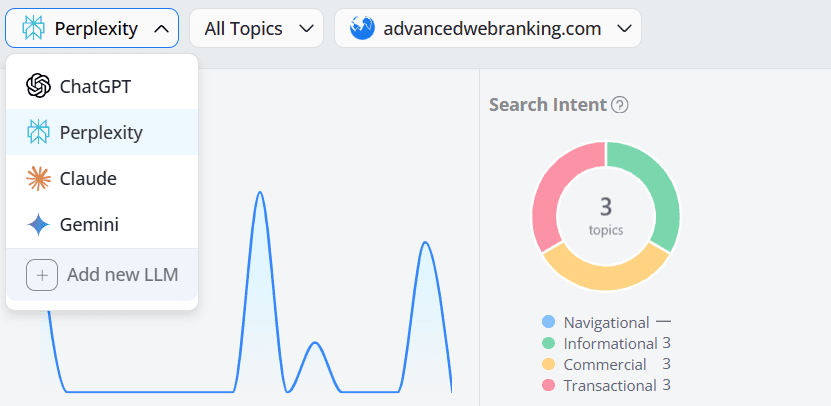This screenshot has width=831, height=406.
Task: Click the Informational count value 3
Action: pyautogui.click(x=667, y=343)
